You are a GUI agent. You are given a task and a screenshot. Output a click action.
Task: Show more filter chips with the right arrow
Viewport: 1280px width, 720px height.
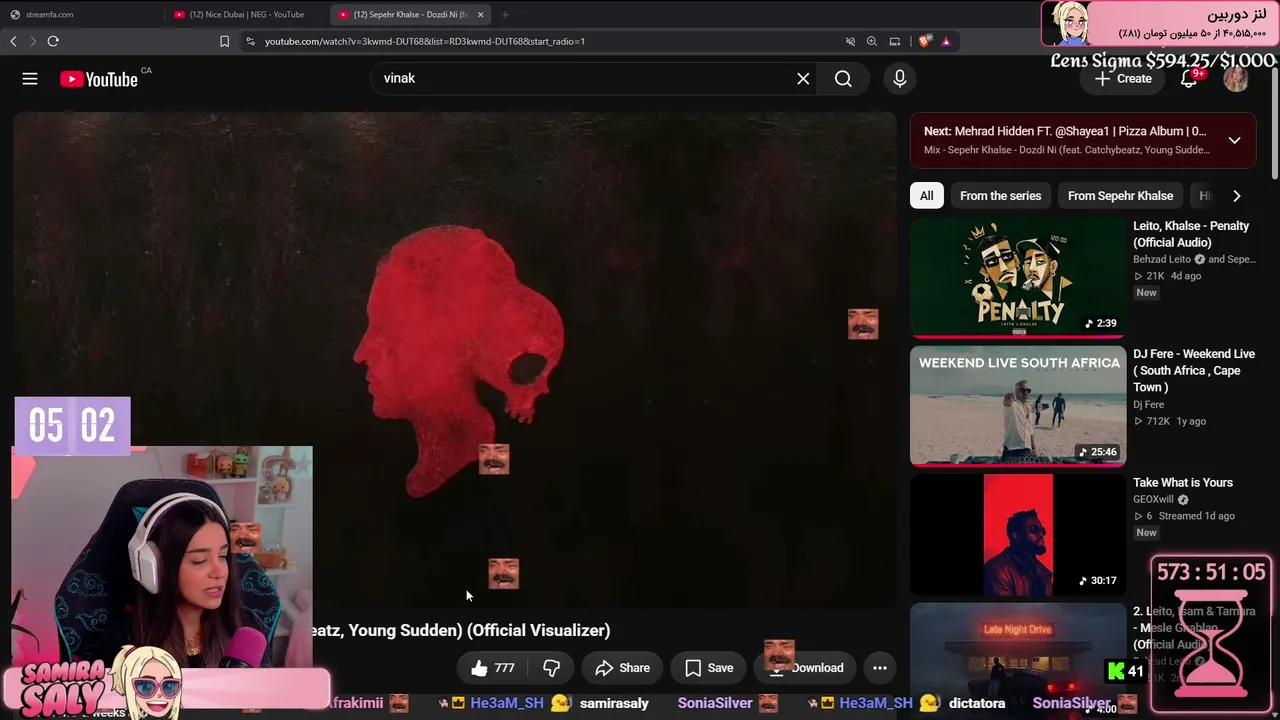(x=1236, y=196)
